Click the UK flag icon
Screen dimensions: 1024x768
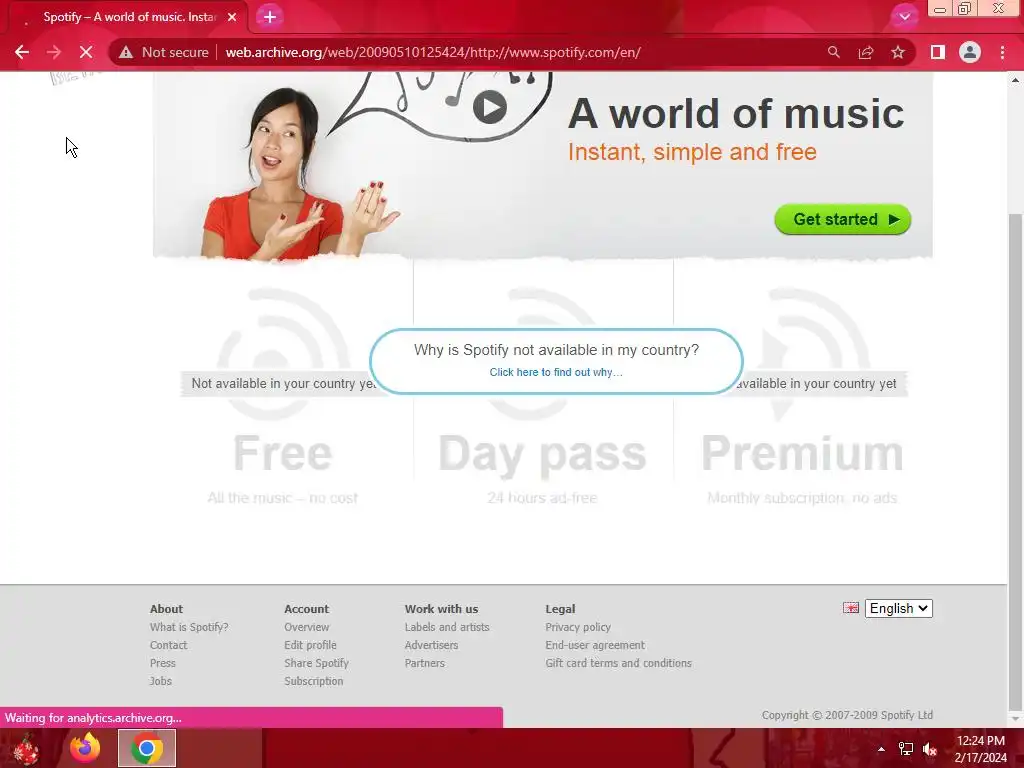click(851, 608)
